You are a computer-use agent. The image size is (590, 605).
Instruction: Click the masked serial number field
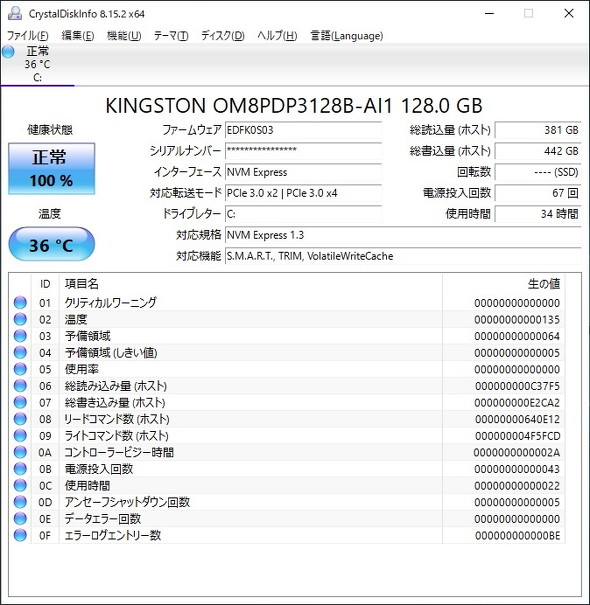click(x=303, y=151)
